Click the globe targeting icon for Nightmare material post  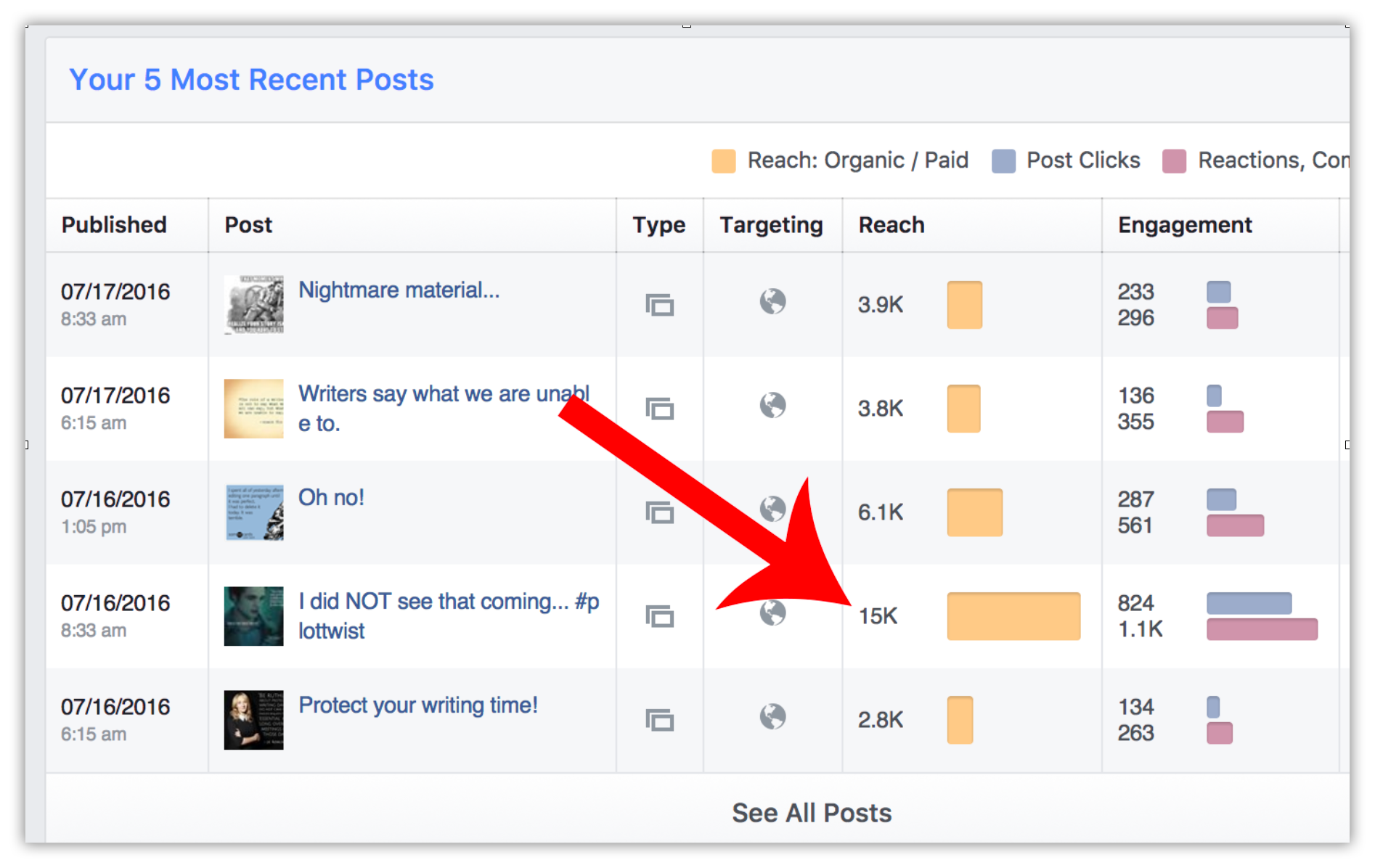click(772, 301)
